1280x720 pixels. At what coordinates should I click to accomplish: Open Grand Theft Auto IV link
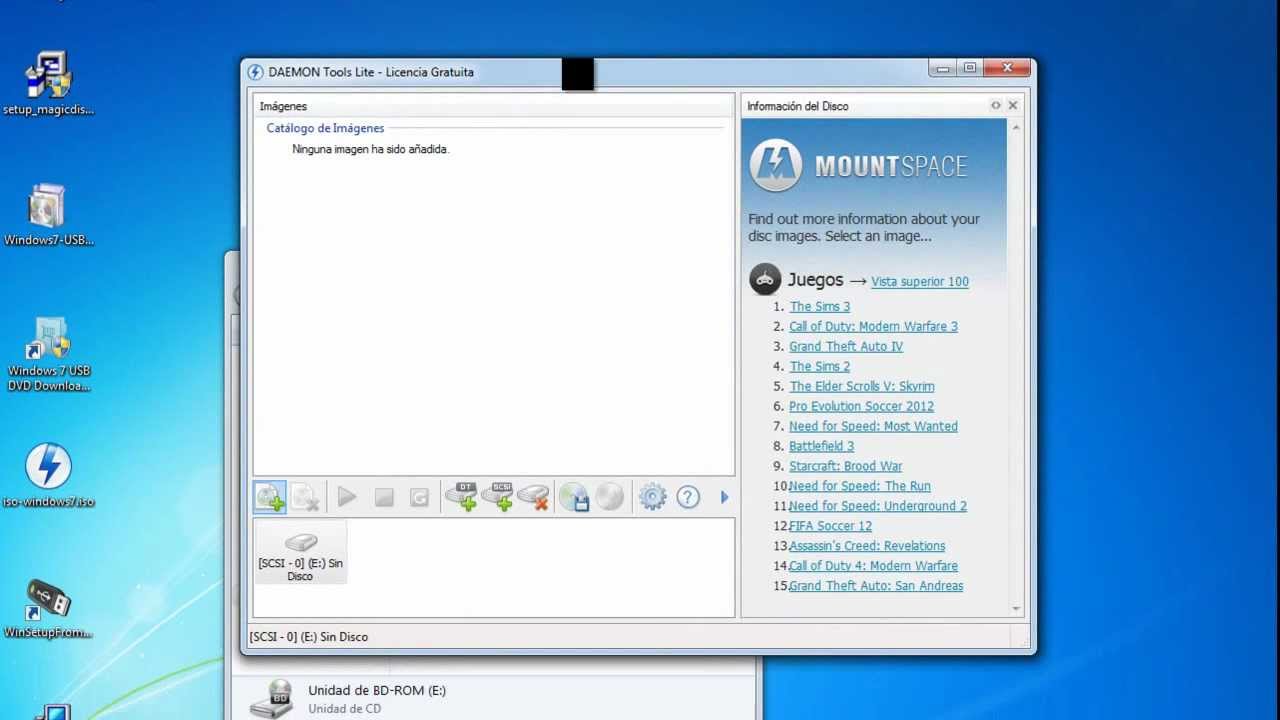click(x=846, y=347)
